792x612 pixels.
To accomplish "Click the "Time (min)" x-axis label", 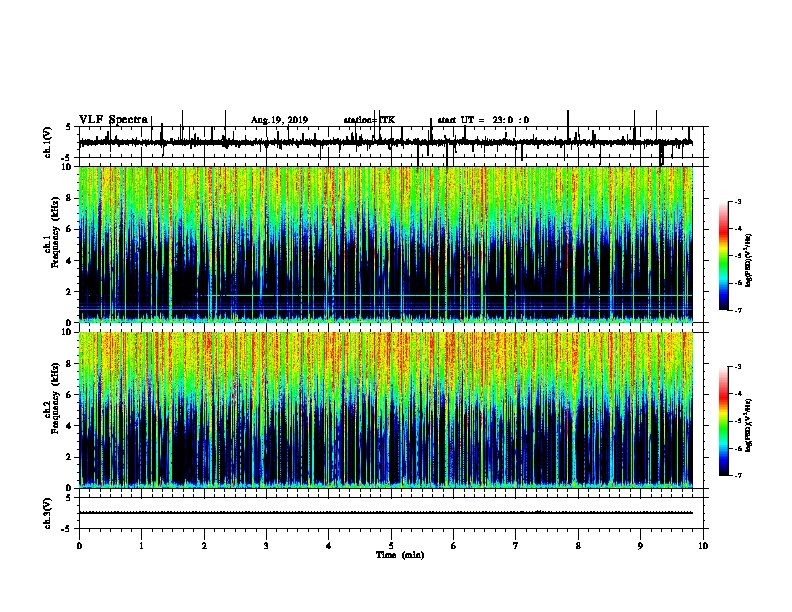I will (400, 555).
